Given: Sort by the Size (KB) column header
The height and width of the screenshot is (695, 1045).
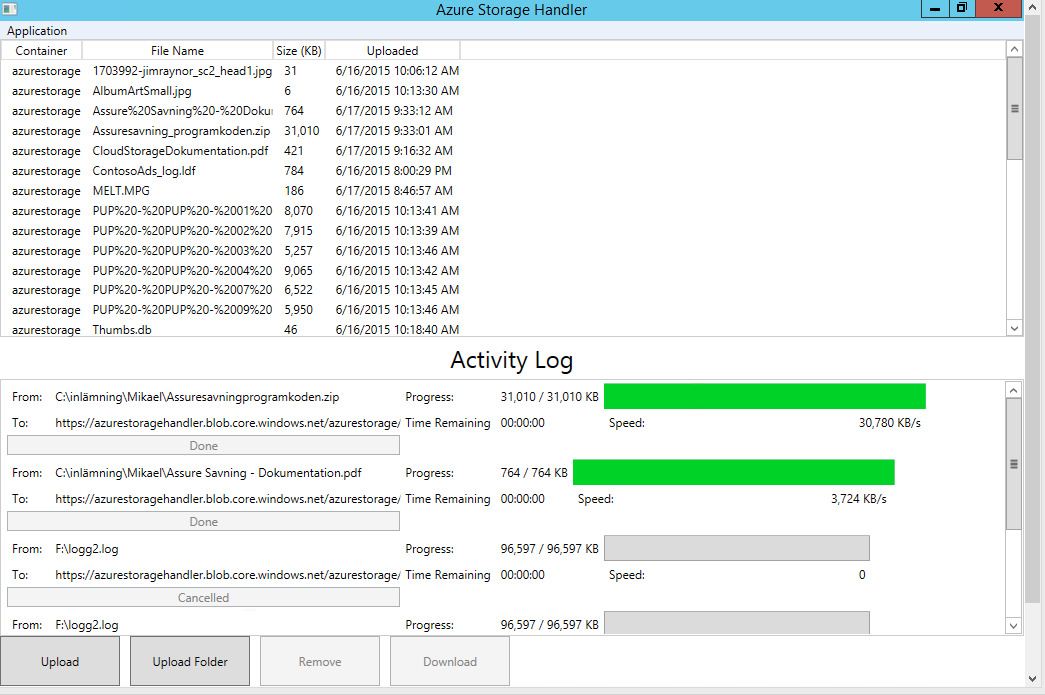Looking at the screenshot, I should tap(299, 51).
